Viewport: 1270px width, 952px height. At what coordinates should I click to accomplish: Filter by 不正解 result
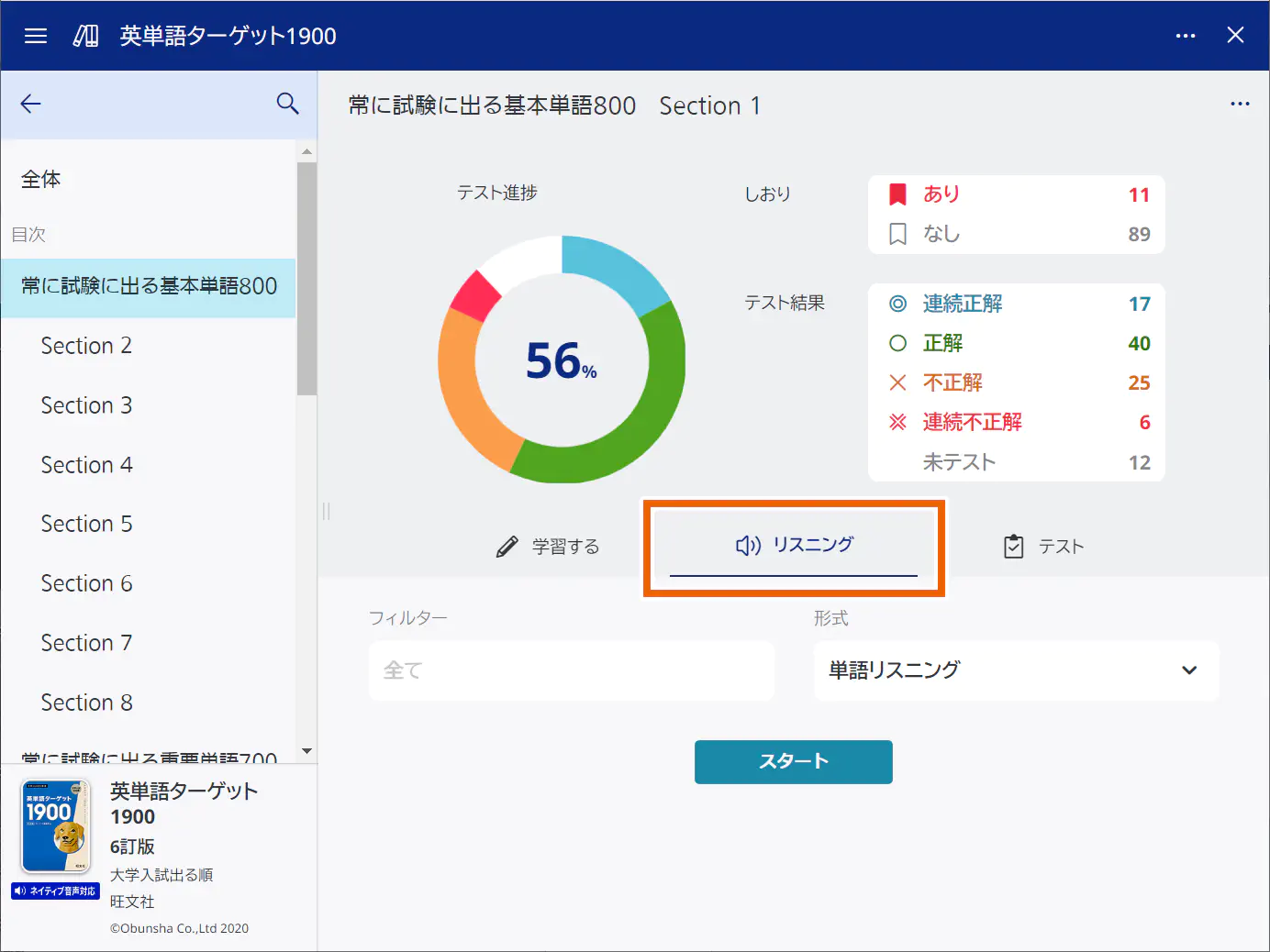point(1017,382)
